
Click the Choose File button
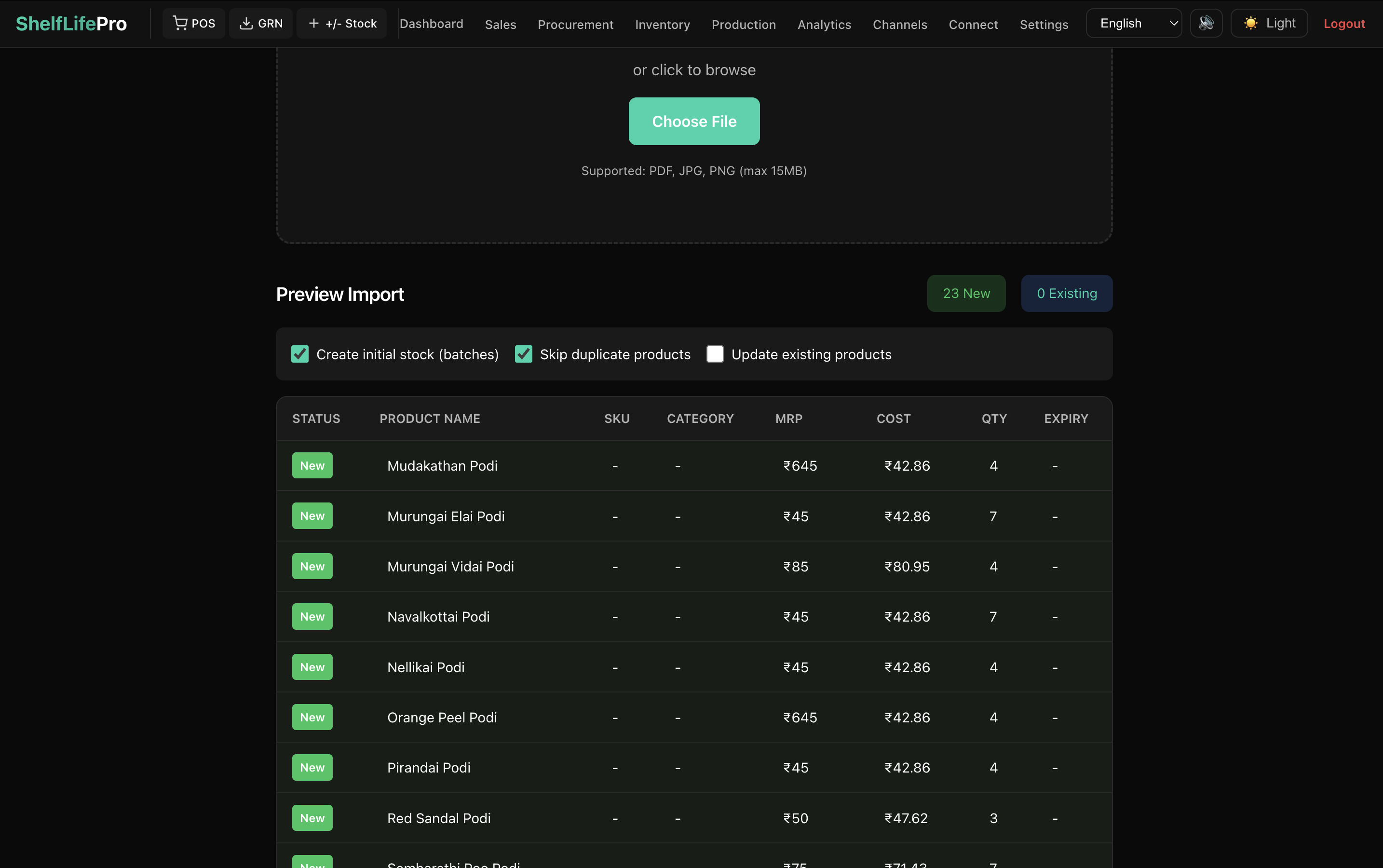(693, 121)
